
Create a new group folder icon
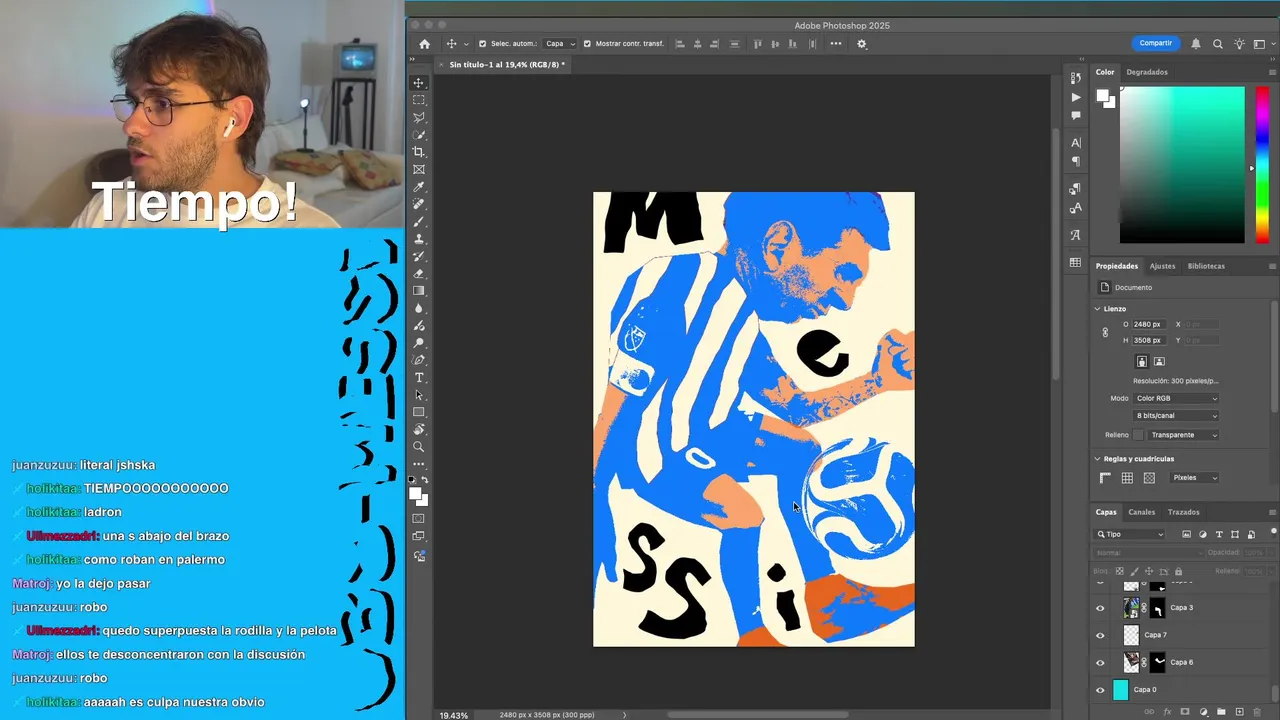[1221, 712]
